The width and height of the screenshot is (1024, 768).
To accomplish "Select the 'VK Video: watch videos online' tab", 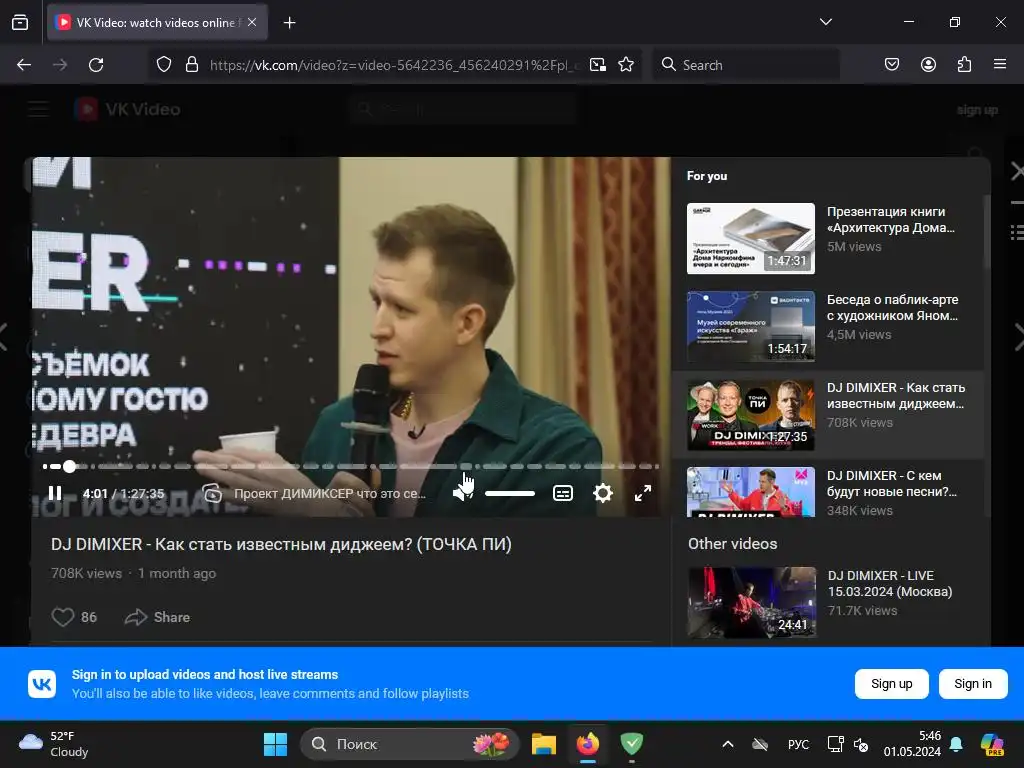I will (x=157, y=22).
